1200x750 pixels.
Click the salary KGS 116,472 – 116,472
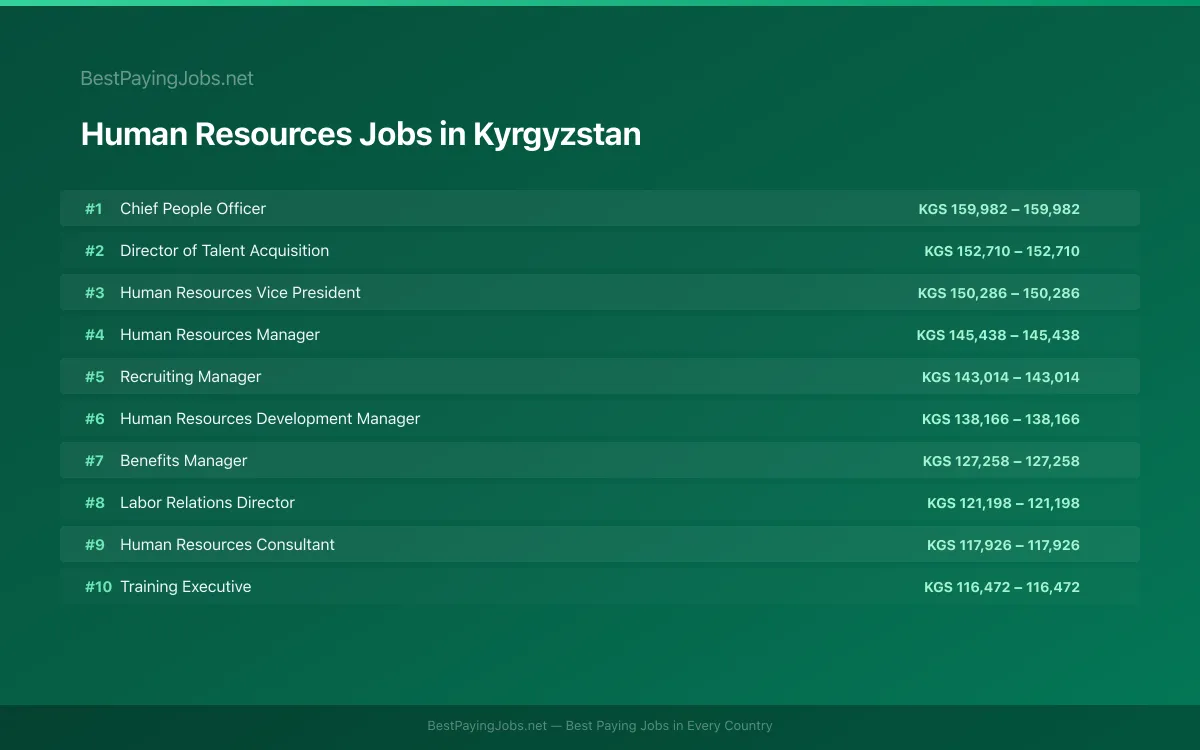point(1002,587)
